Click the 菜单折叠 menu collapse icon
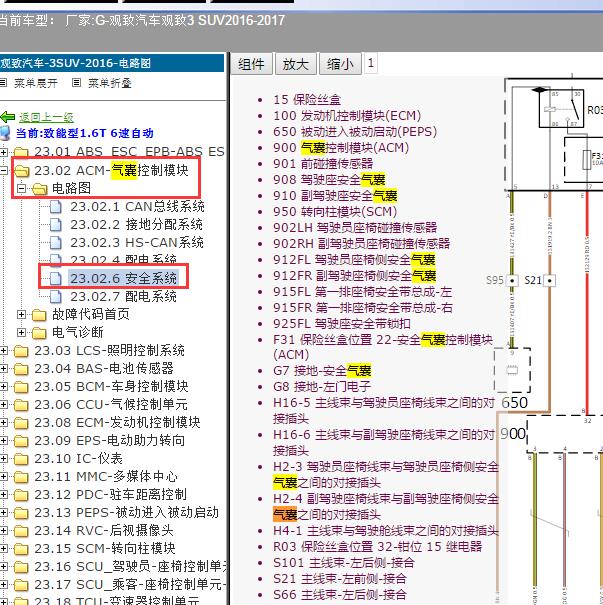The height and width of the screenshot is (605, 603). point(76,83)
